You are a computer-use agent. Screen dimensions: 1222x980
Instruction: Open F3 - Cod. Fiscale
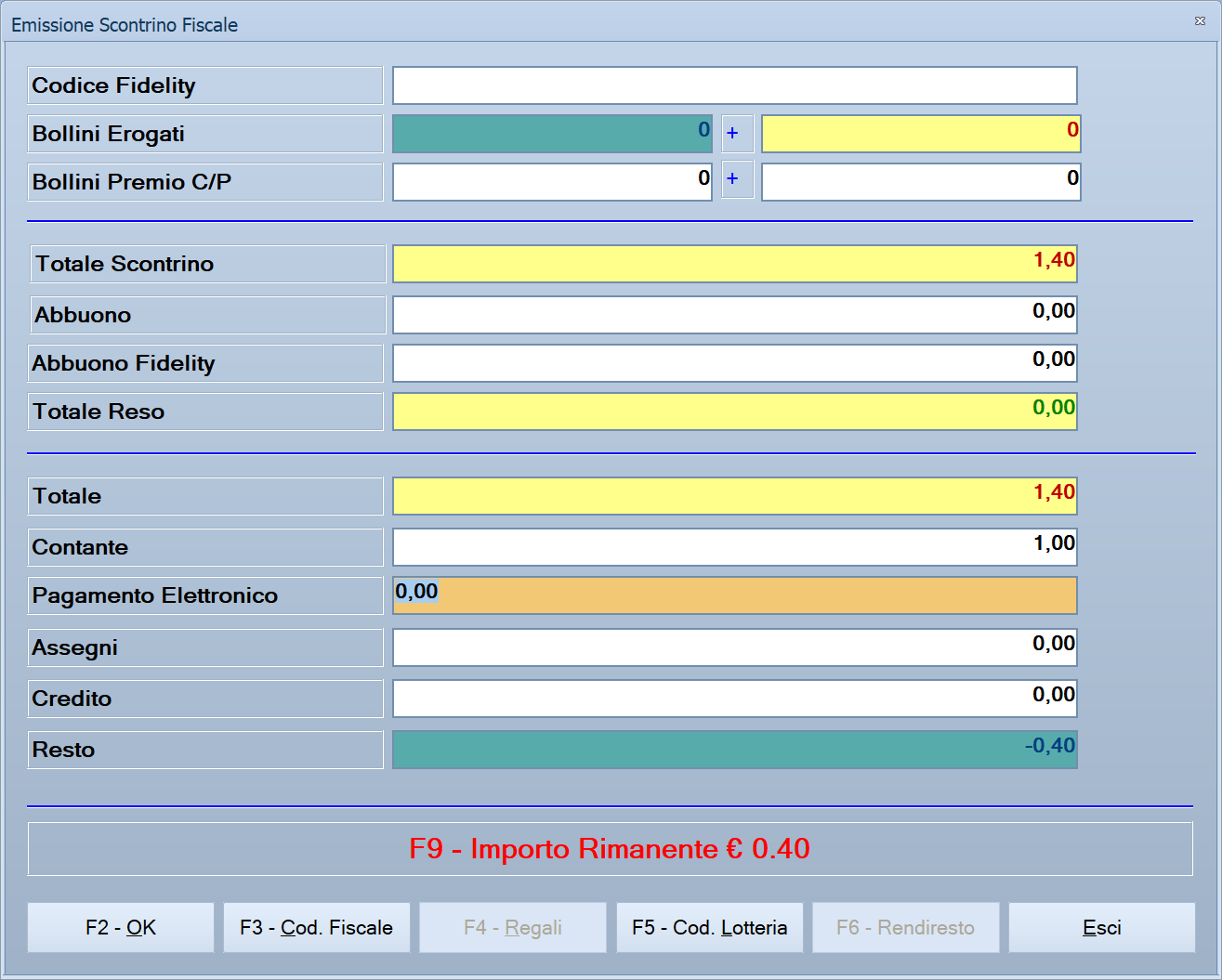coord(317,927)
